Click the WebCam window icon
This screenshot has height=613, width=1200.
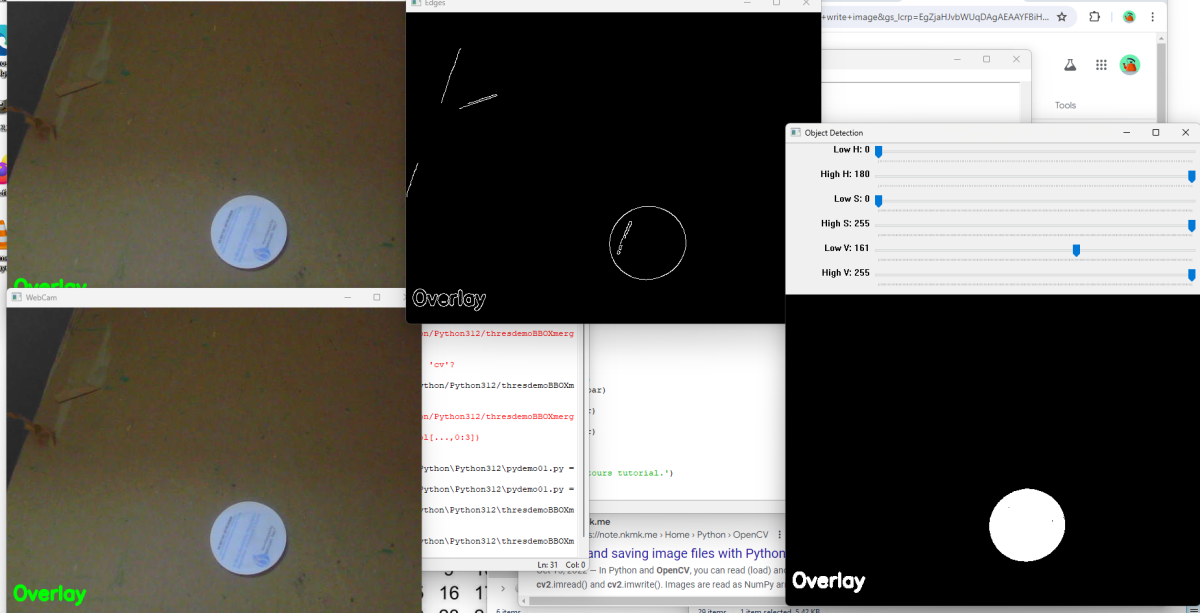point(17,297)
